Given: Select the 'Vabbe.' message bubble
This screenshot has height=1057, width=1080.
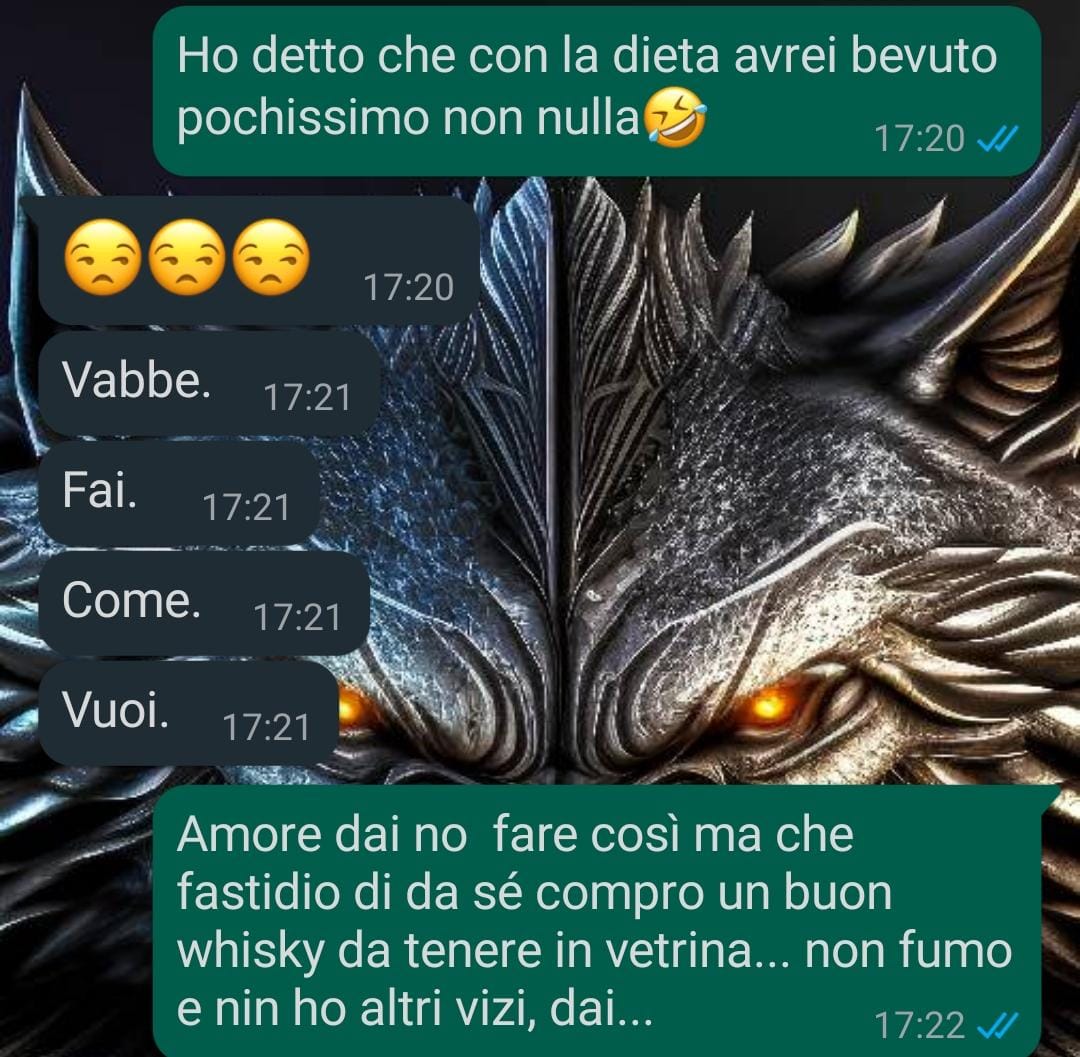Looking at the screenshot, I should pyautogui.click(x=209, y=383).
